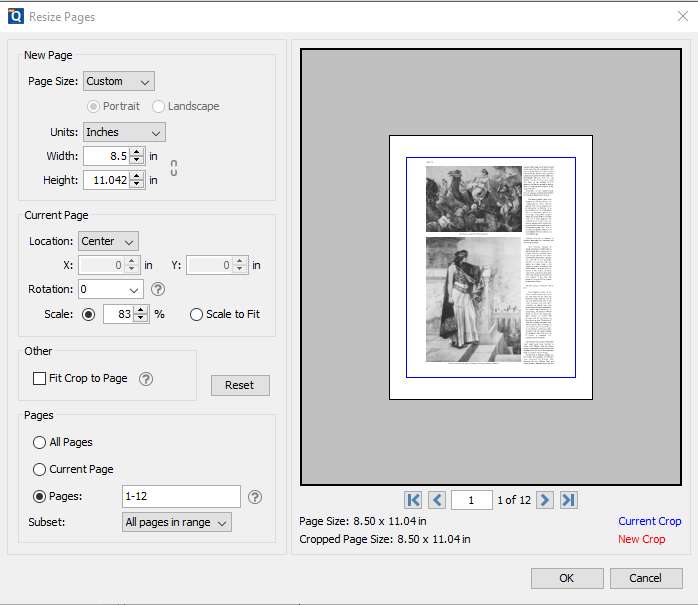Viewport: 698px width, 605px height.
Task: Go to next page in preview
Action: pyautogui.click(x=545, y=500)
